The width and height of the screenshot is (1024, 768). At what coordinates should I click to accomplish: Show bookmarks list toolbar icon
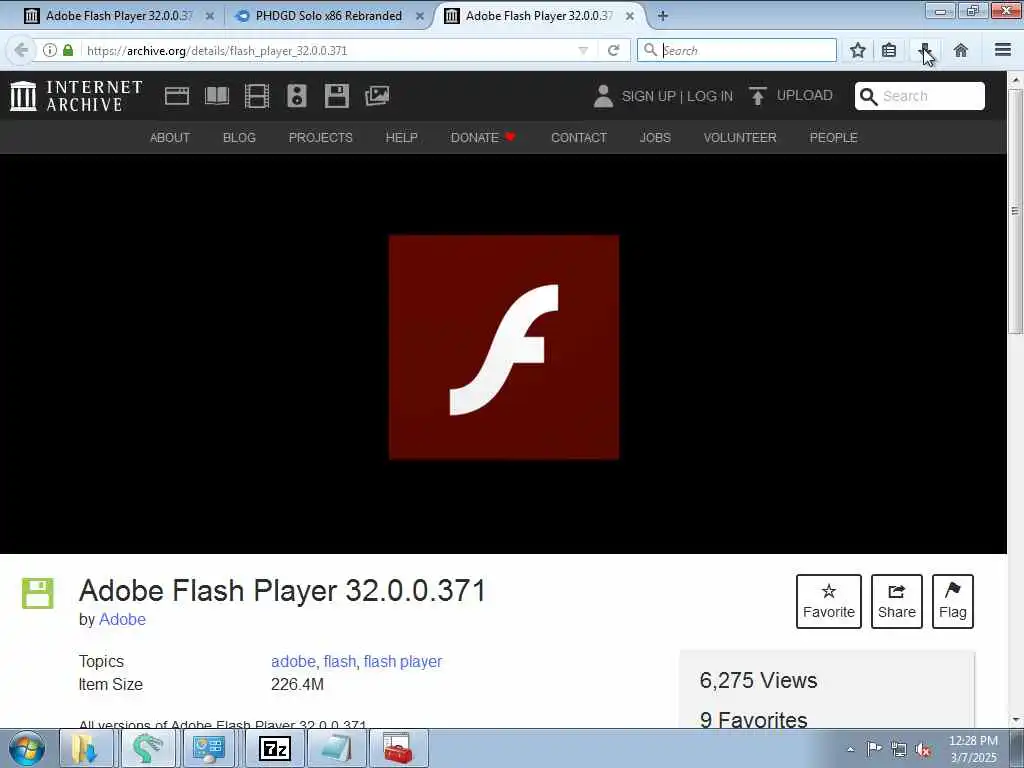(889, 50)
